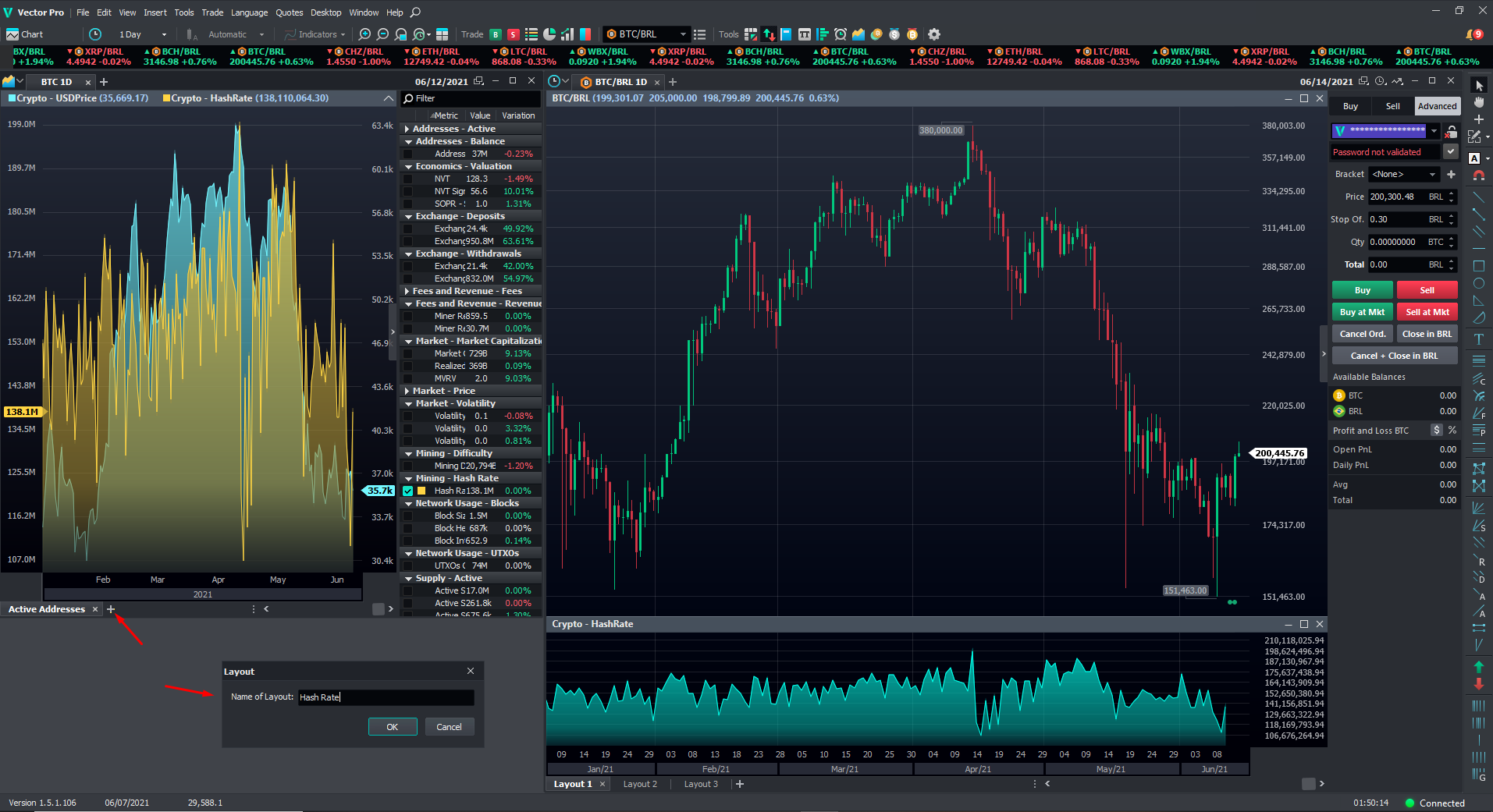Screen dimensions: 1493x812
Task: Click the yellow Hash Rate color swatch
Action: 421,491
